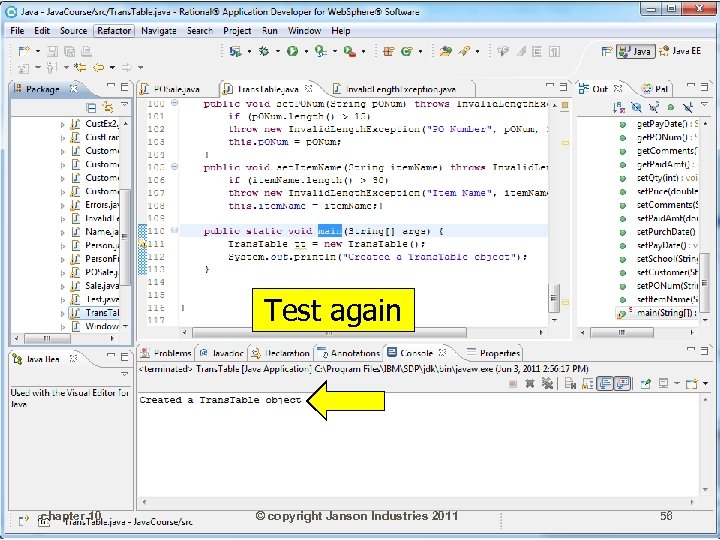The height and width of the screenshot is (540, 720).
Task: Open the Window menu
Action: (x=304, y=31)
